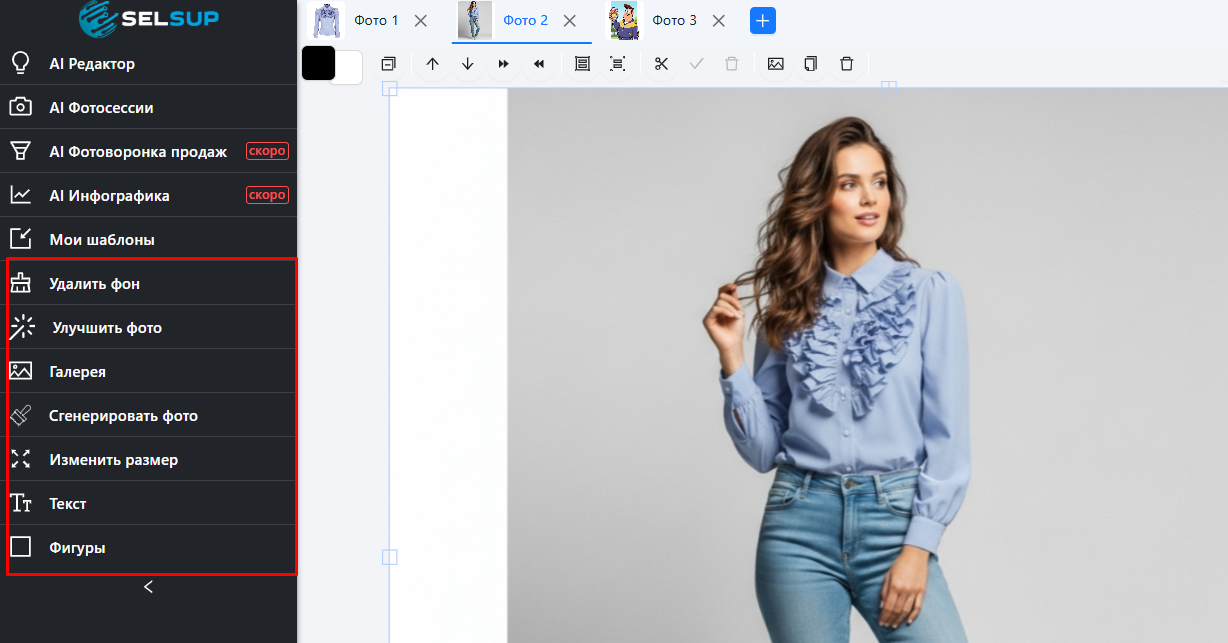
Task: Click the up arrow layer icon
Action: coord(432,64)
